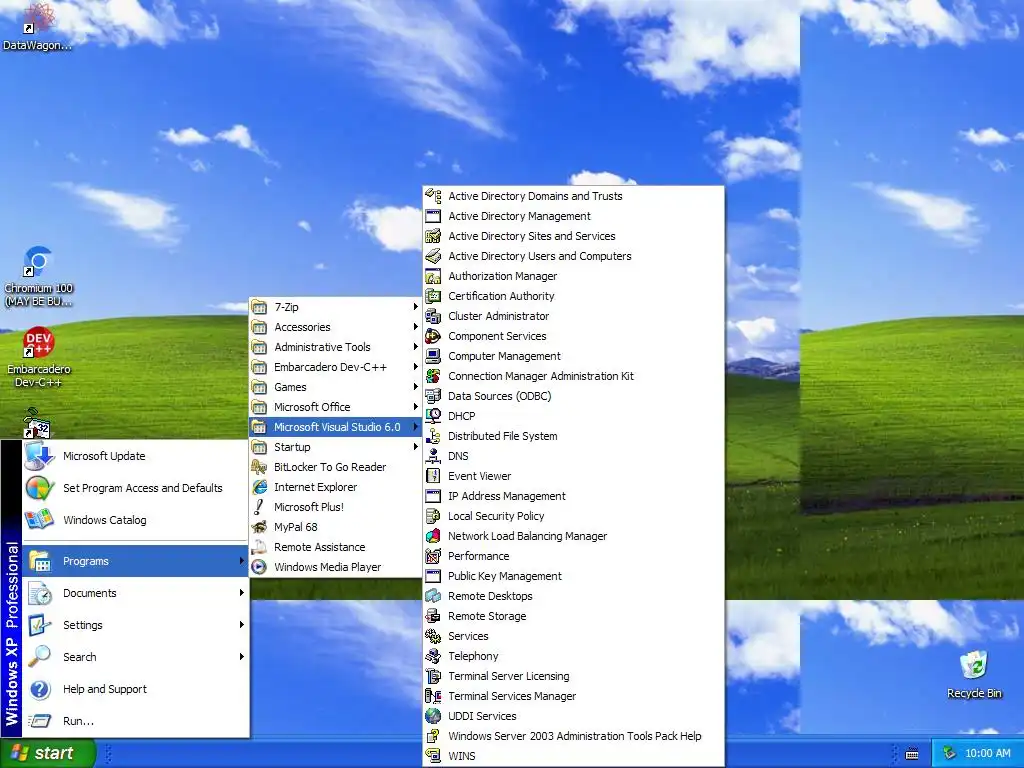Open WINS entry
Viewport: 1024px width, 768px height.
point(573,756)
